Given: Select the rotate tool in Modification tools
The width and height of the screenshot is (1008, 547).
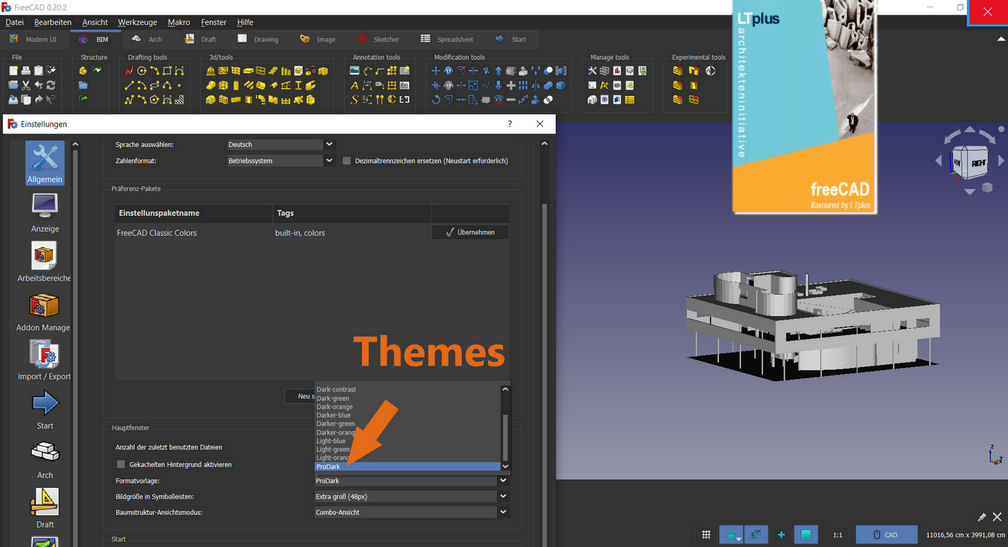Looking at the screenshot, I should pyautogui.click(x=436, y=100).
